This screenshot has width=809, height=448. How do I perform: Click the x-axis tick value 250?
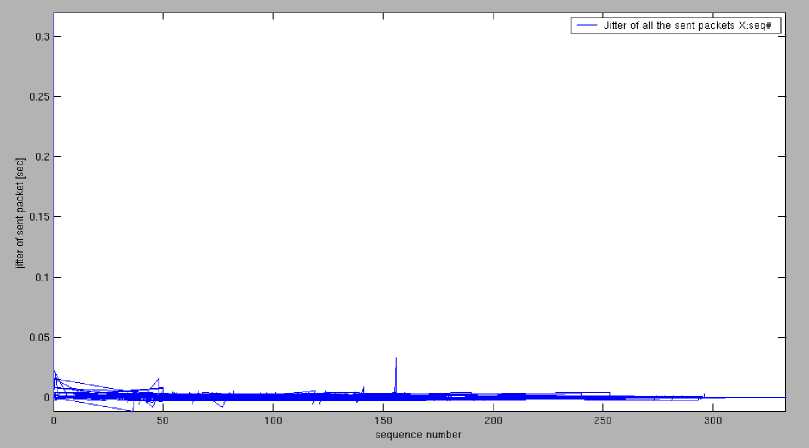(603, 421)
